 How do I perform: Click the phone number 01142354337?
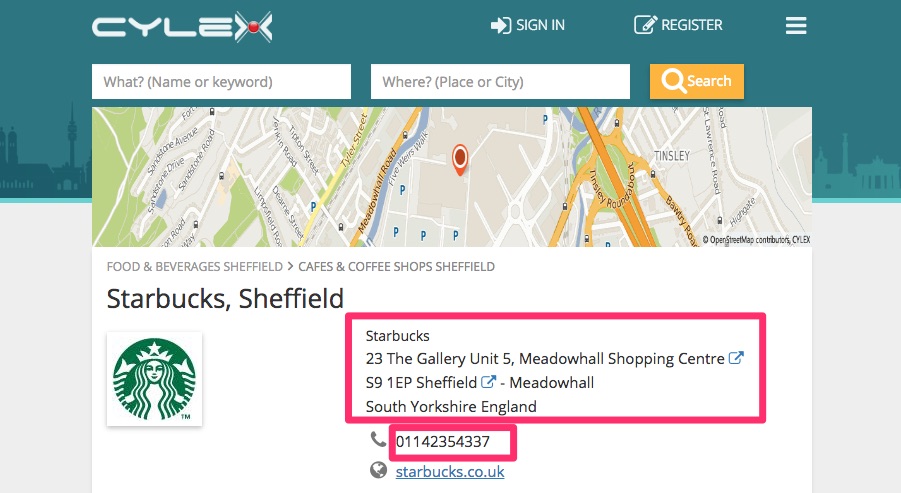click(443, 442)
